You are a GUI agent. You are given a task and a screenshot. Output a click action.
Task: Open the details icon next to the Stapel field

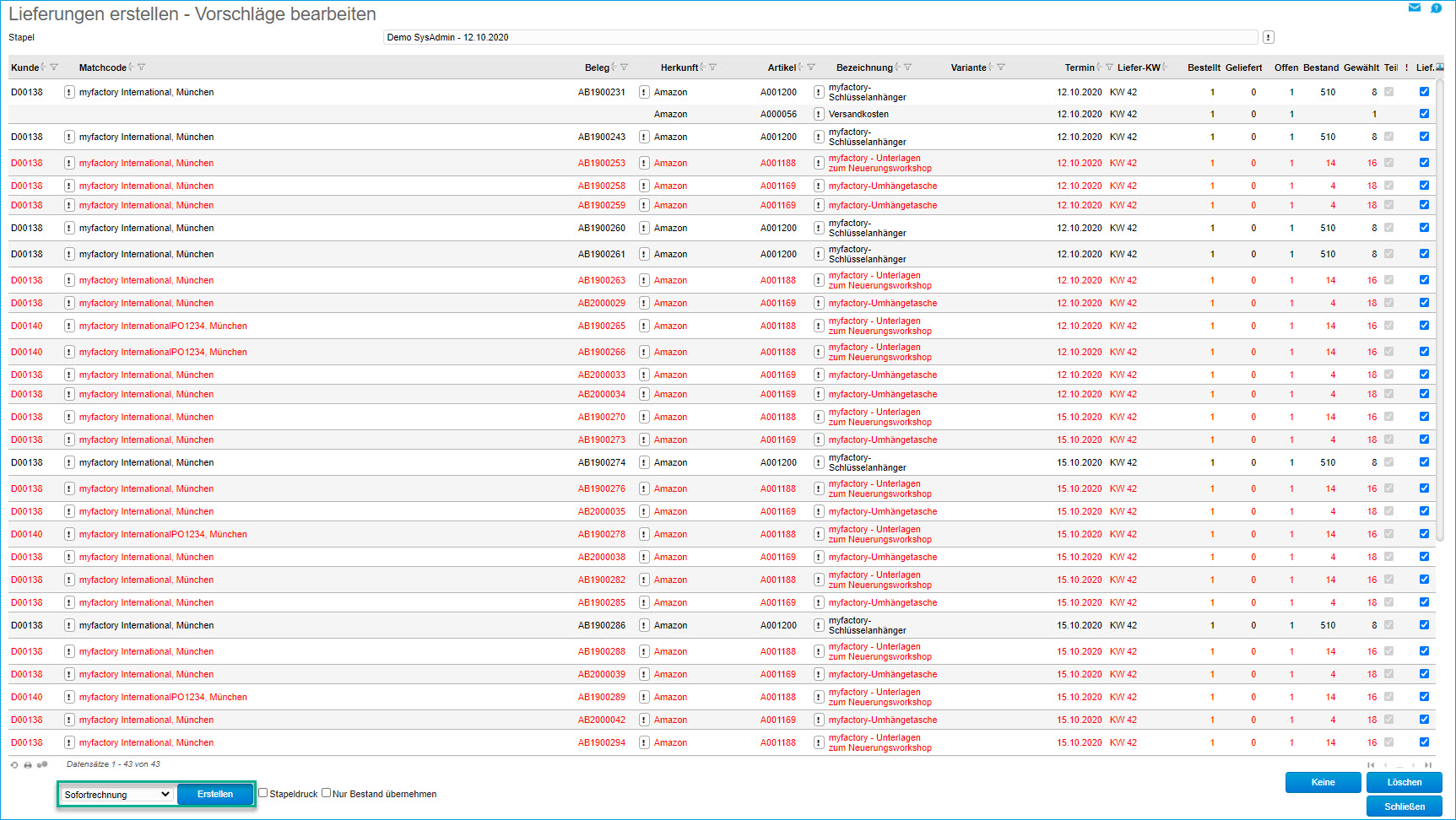(1268, 37)
